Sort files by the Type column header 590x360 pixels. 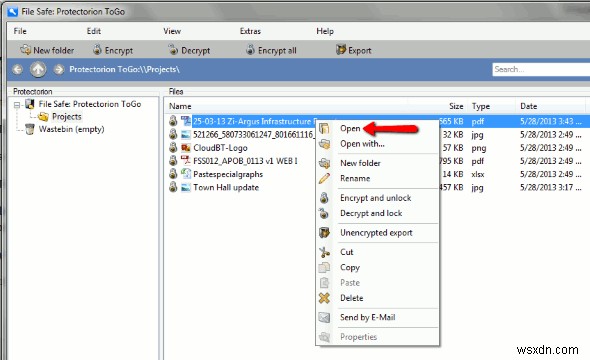tap(481, 106)
